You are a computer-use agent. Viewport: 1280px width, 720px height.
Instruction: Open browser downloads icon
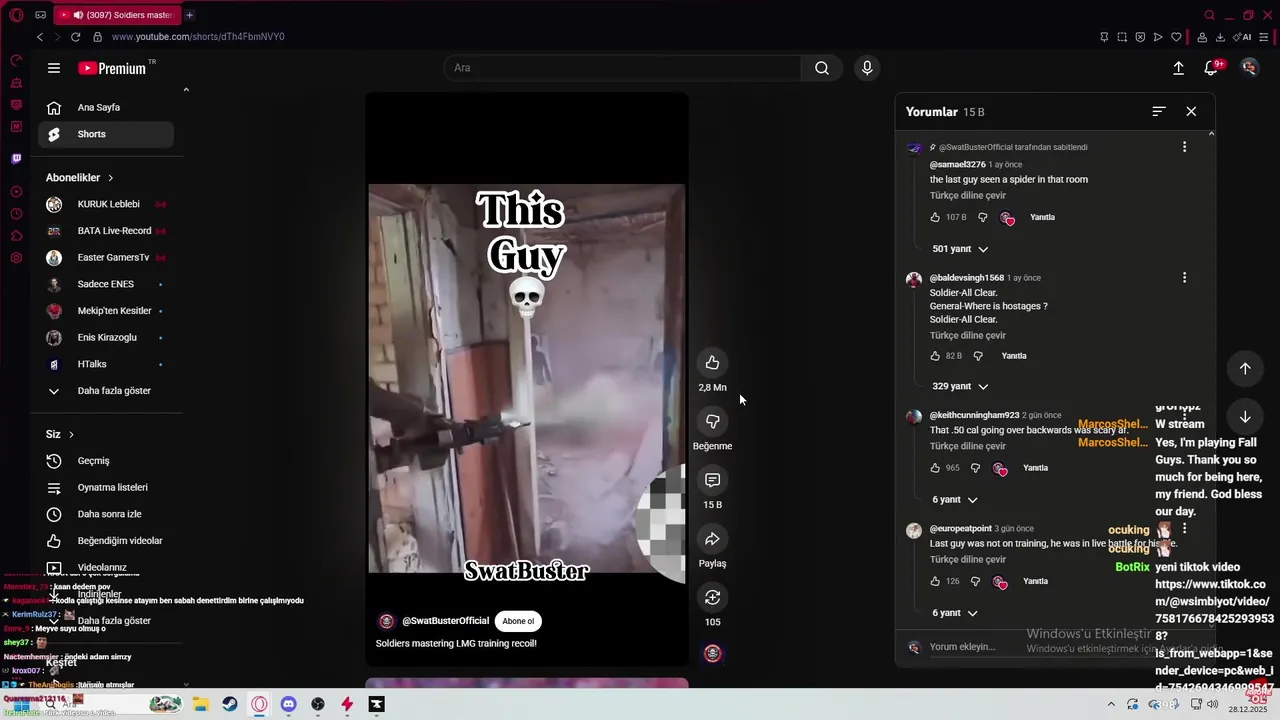coord(1219,37)
